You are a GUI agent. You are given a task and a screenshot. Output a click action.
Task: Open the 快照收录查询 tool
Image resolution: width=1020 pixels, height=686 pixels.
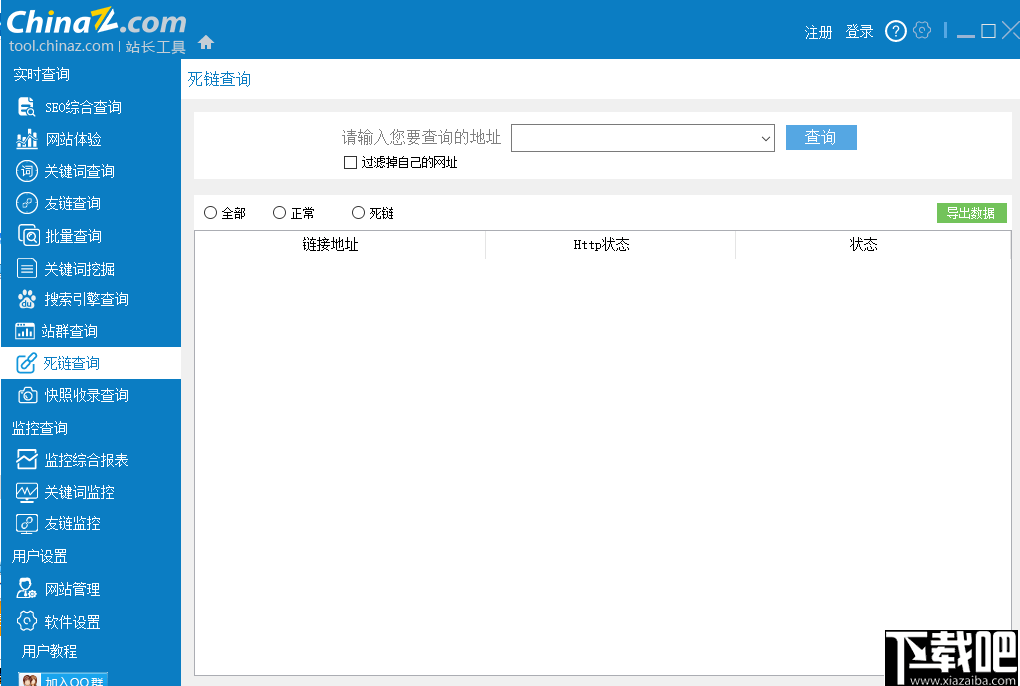(81, 395)
